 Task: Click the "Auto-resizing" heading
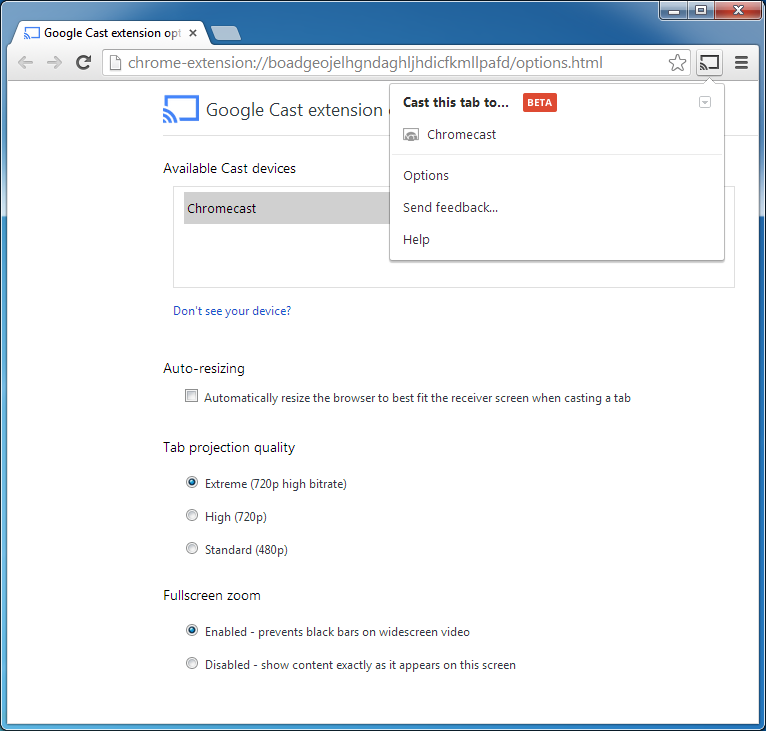[x=204, y=368]
